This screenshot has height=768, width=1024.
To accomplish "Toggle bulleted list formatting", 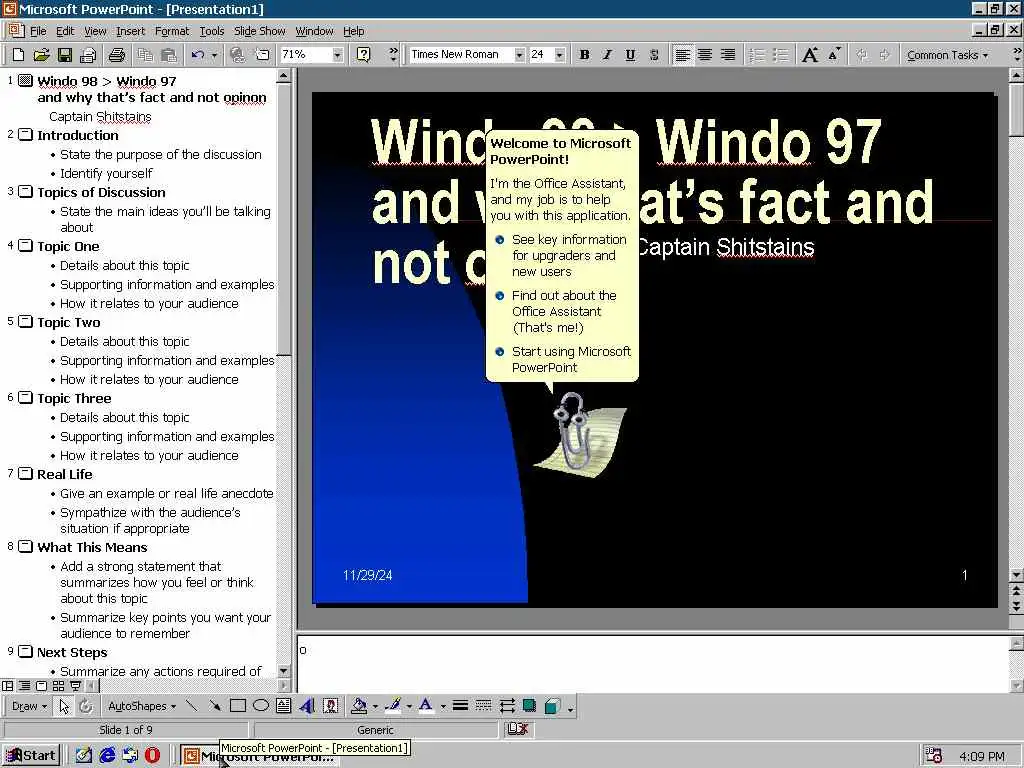I will pyautogui.click(x=780, y=55).
